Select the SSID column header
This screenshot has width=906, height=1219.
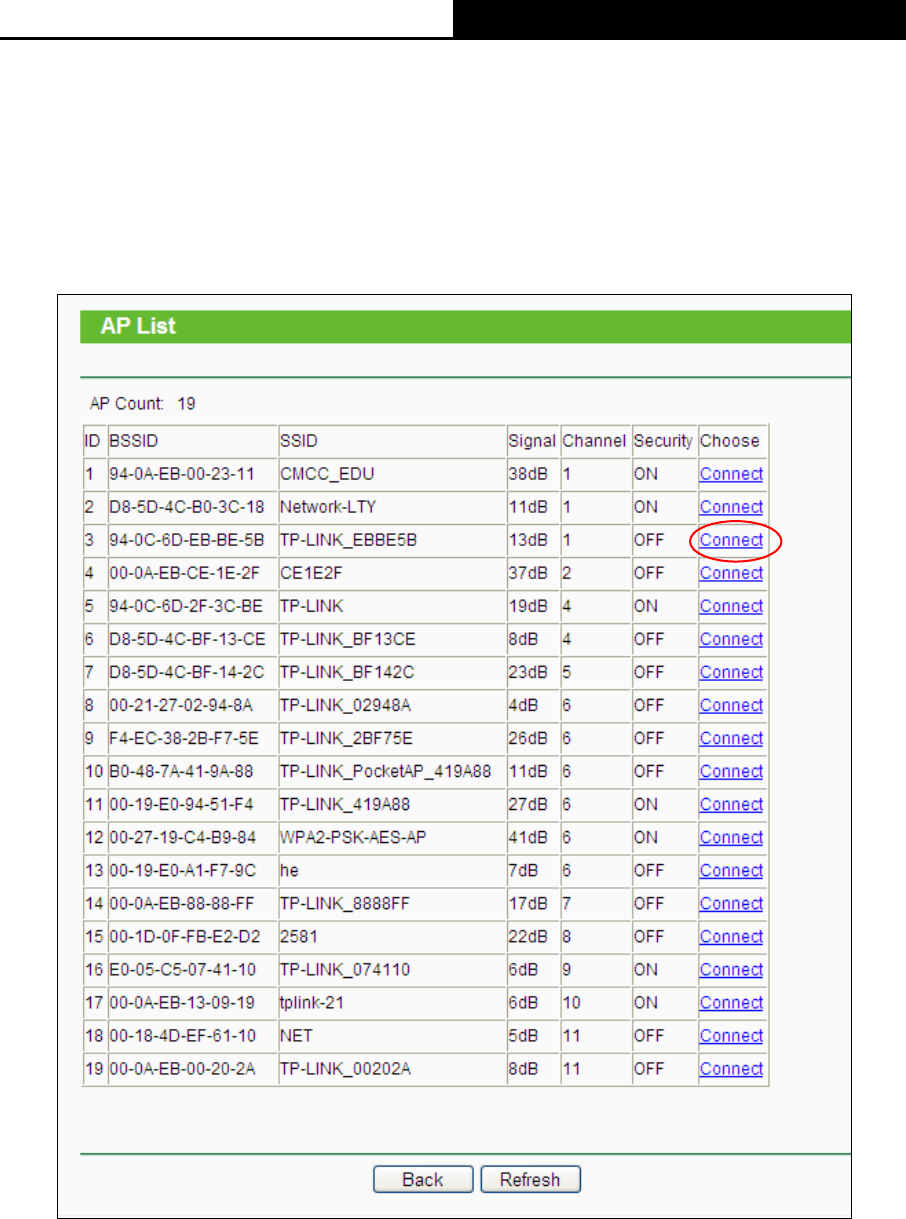coord(297,441)
